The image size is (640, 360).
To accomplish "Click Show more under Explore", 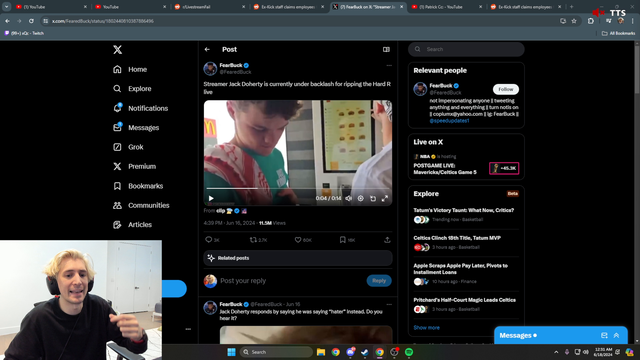I will coord(427,327).
